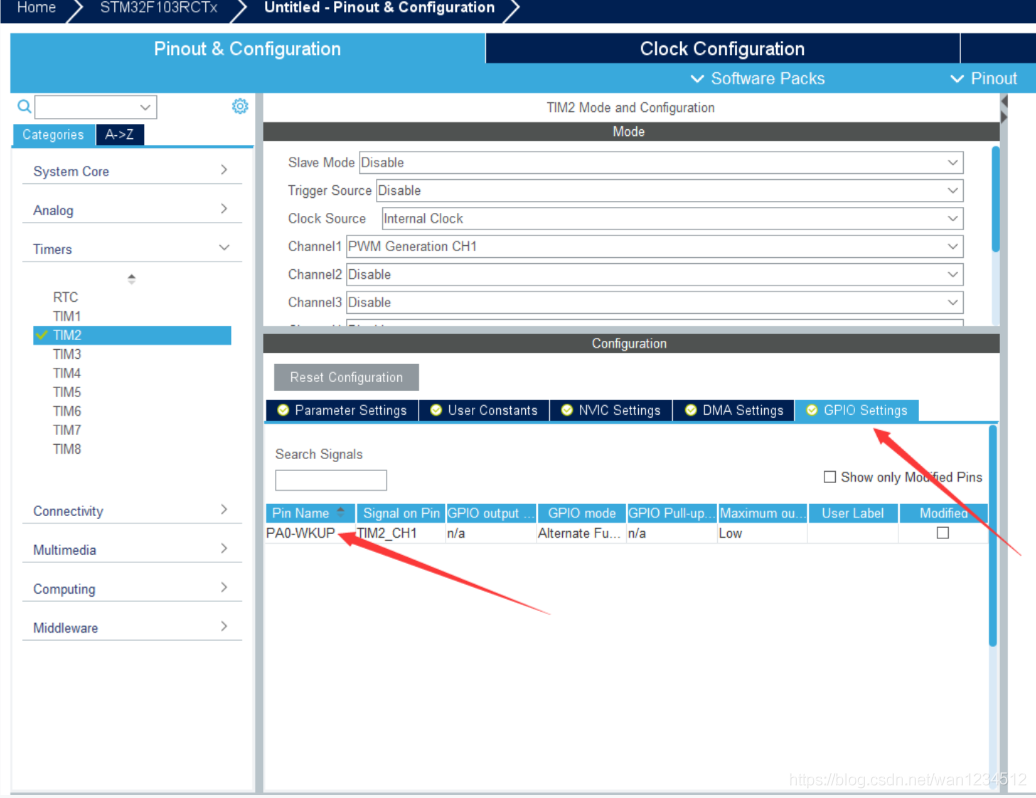Click the Mode panel vertical scrollbar
The image size is (1036, 798).
(x=995, y=200)
